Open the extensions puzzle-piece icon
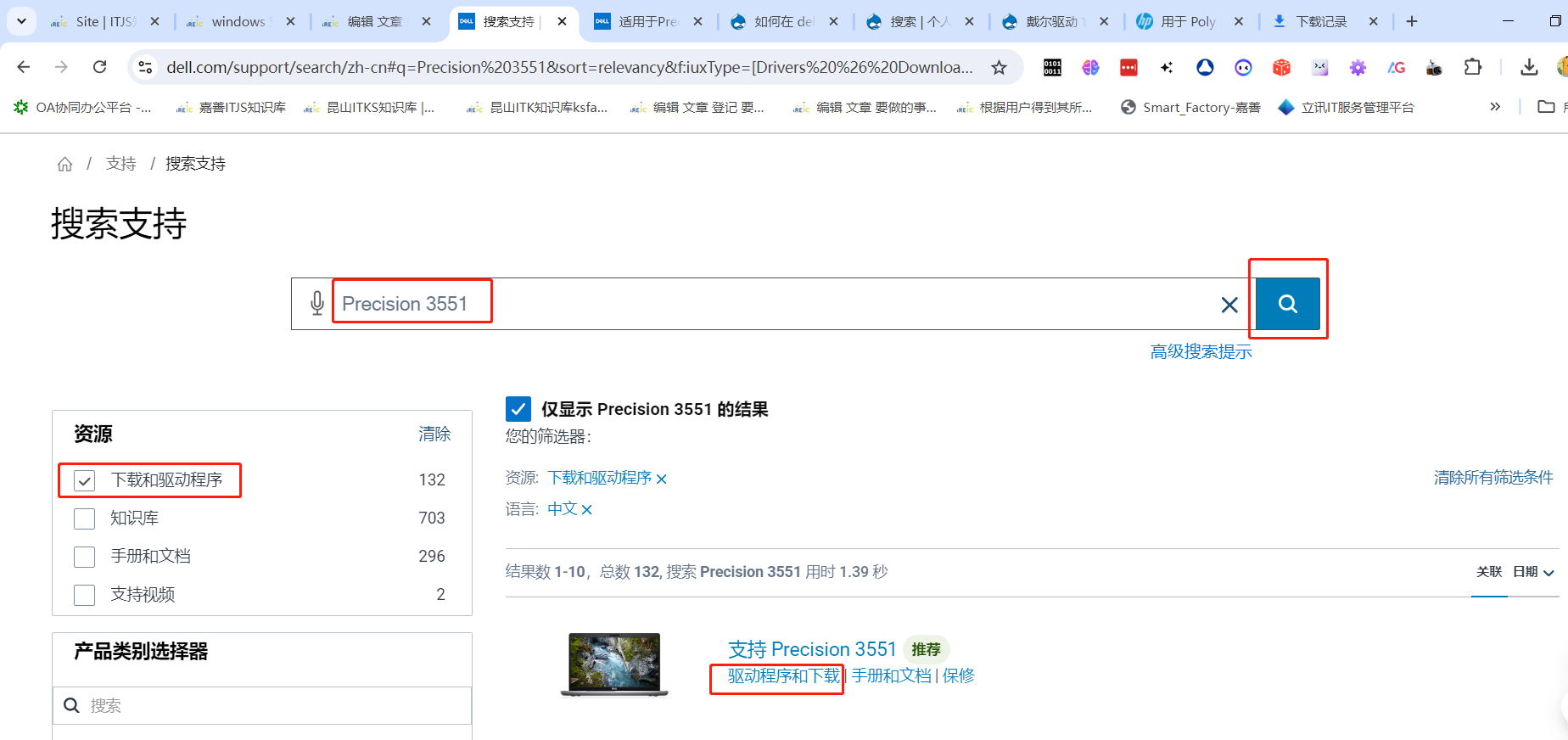 pos(1473,67)
